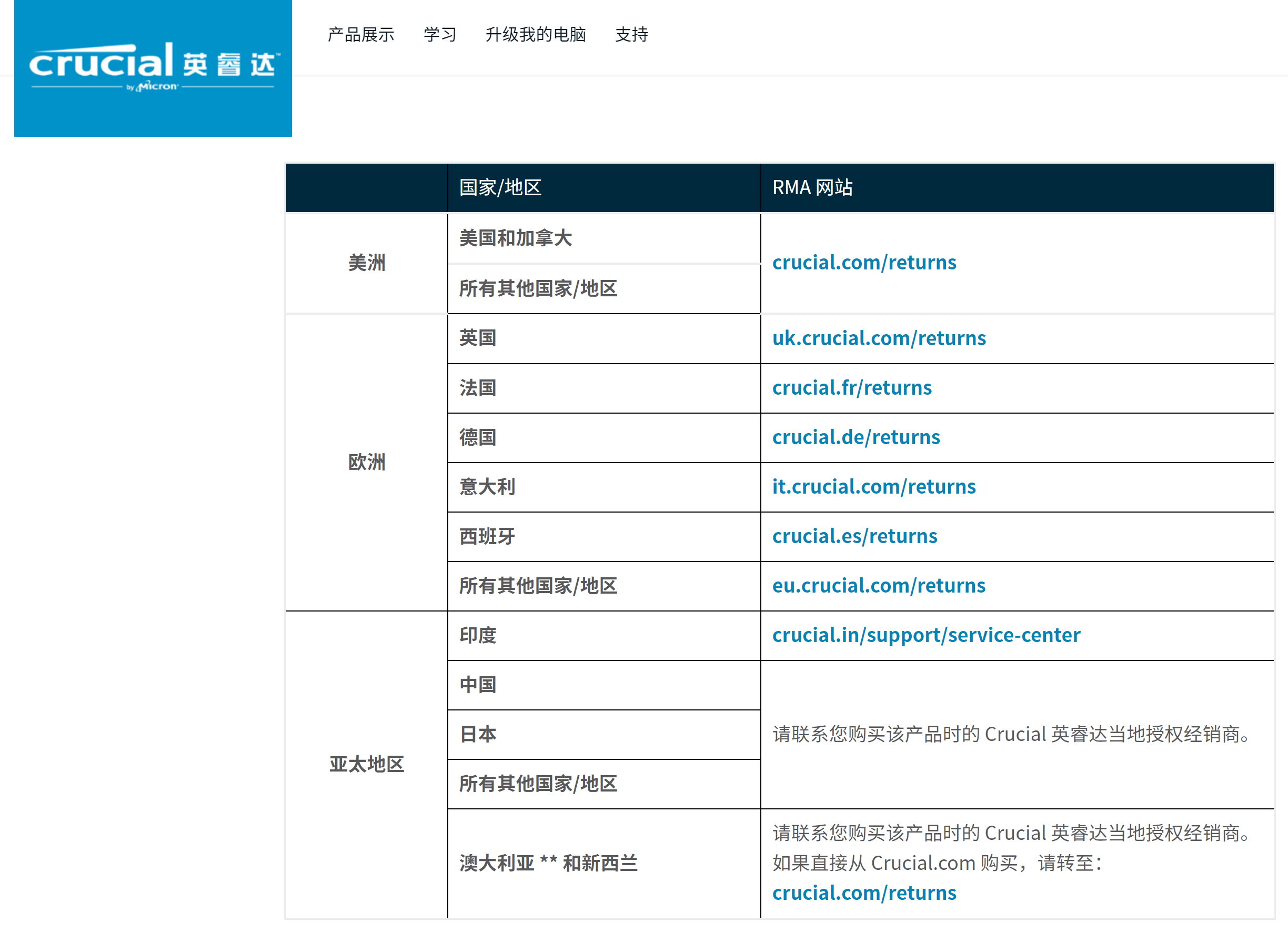Open the it.crucial.com/returns link

click(873, 486)
